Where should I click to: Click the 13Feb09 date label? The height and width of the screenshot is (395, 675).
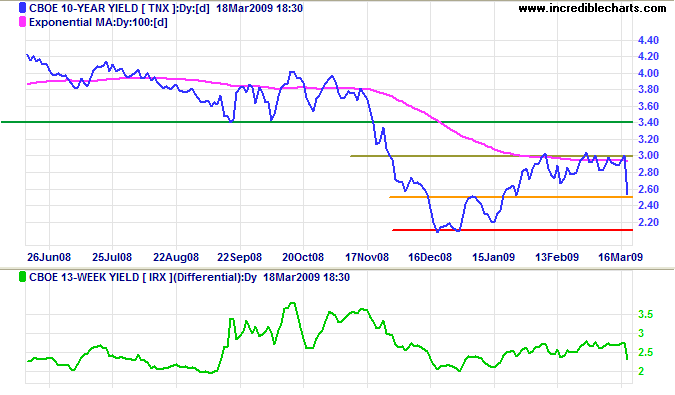point(557,257)
